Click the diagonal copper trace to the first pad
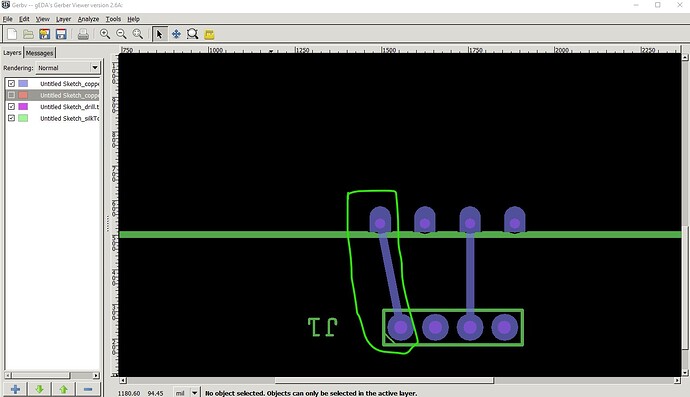 pyautogui.click(x=390, y=275)
